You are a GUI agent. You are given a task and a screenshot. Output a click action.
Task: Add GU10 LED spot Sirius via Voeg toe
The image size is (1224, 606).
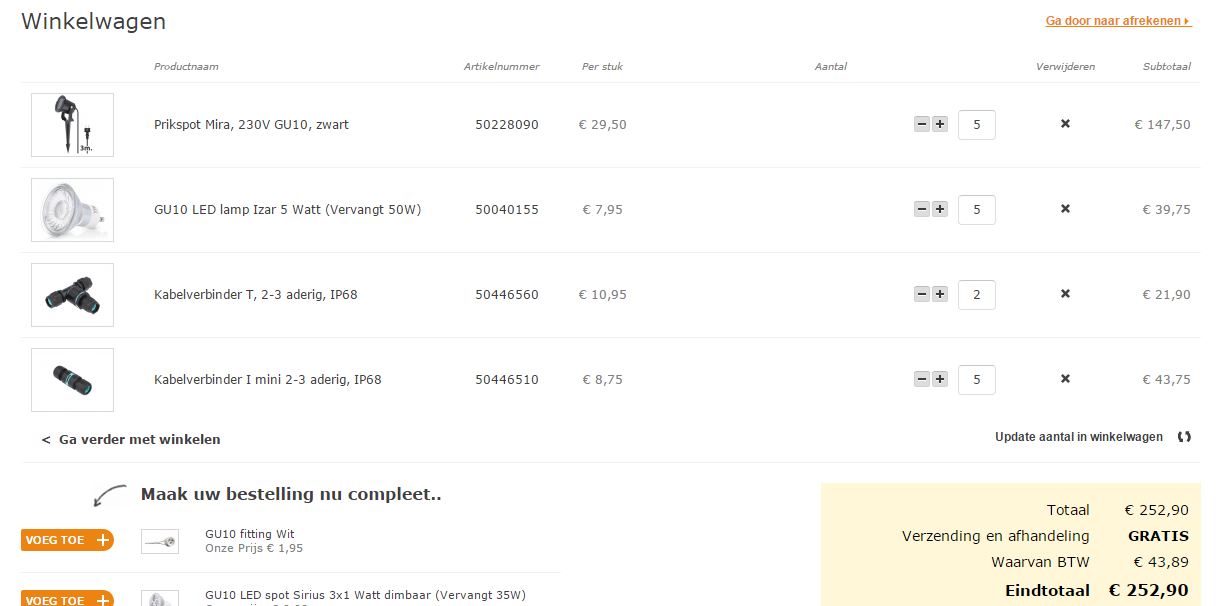67,599
